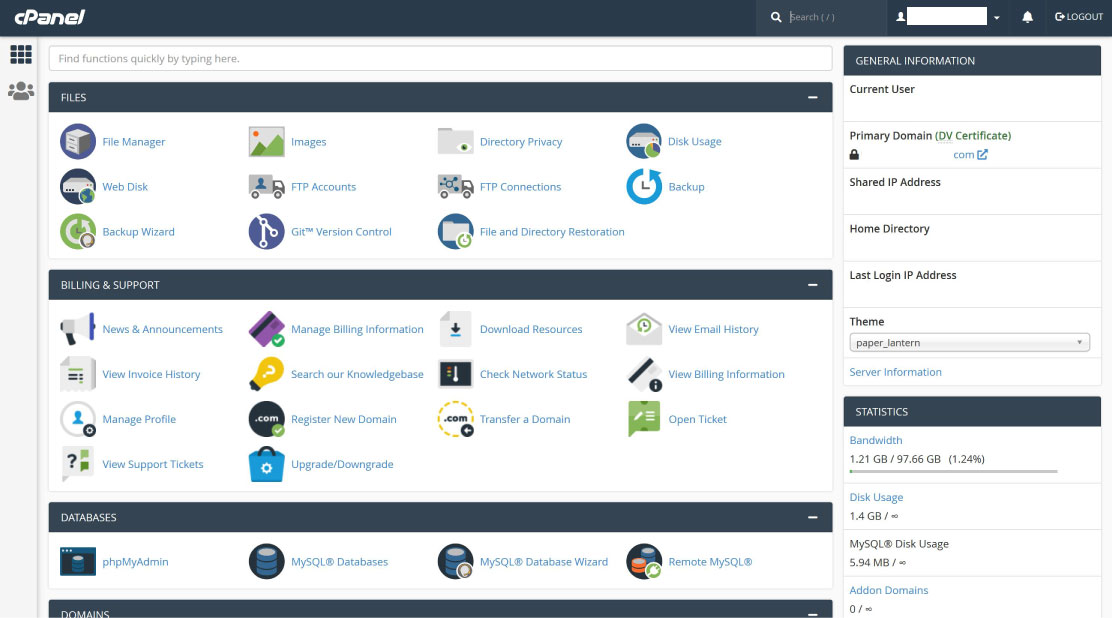Click the Git Version Control icon
Viewport: 1112px width, 618px height.
(267, 232)
